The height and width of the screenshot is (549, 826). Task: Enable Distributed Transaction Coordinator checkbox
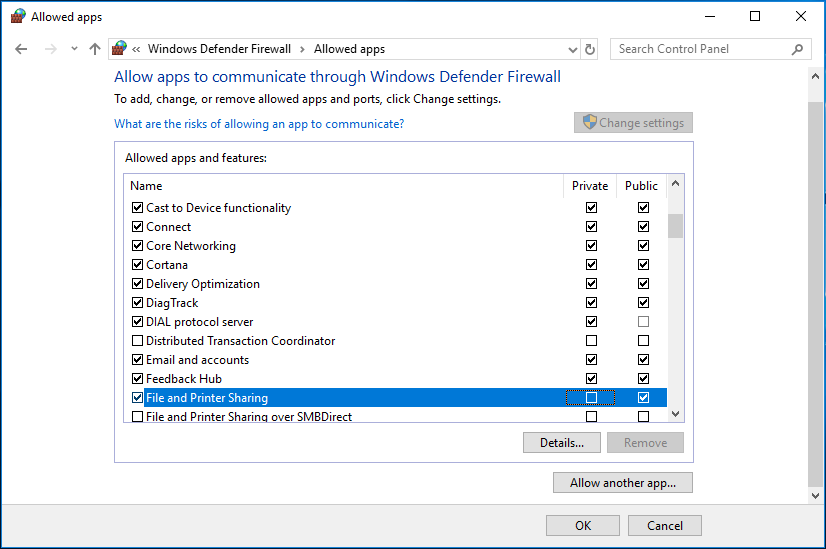click(137, 340)
